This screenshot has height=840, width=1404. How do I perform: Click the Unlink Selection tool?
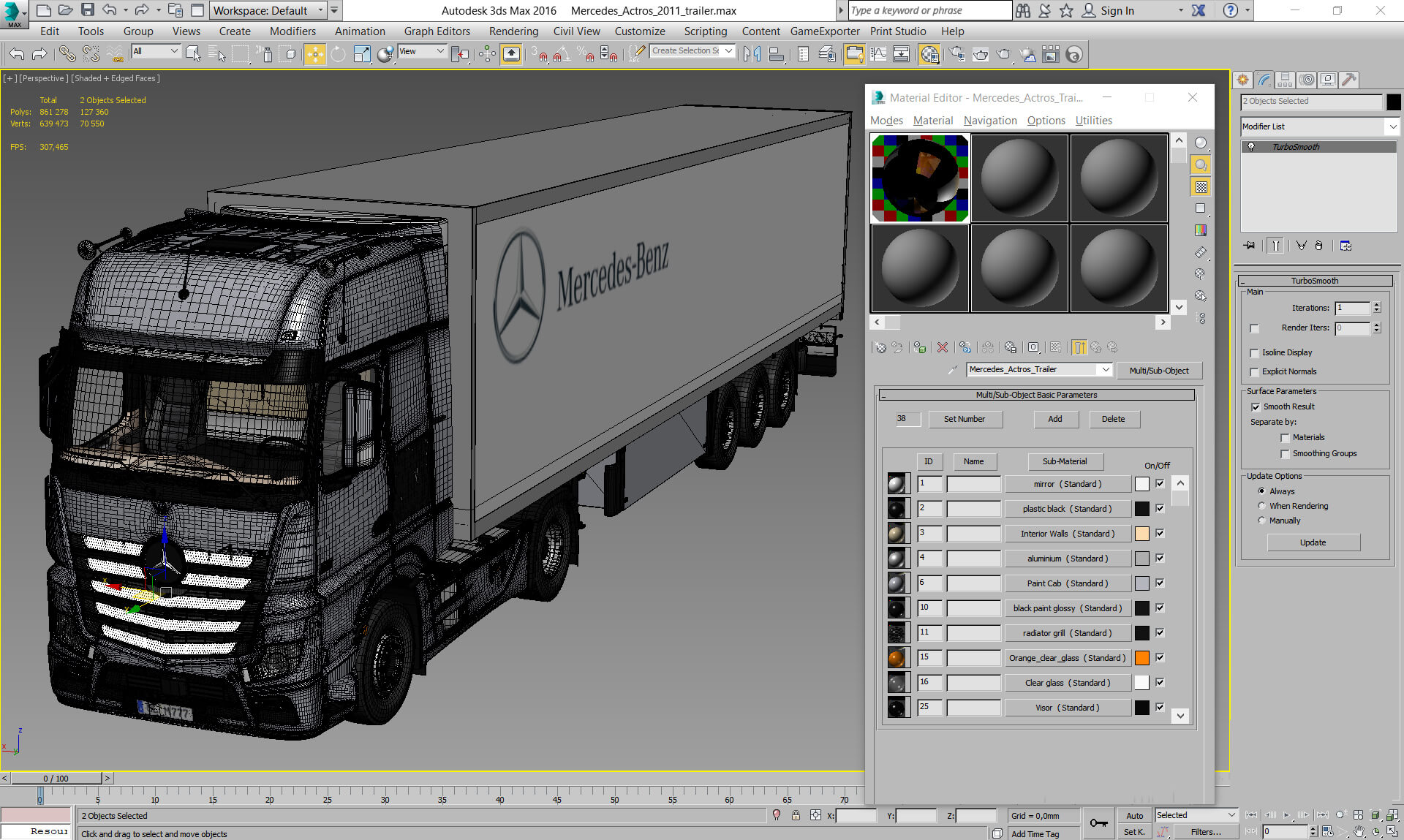pos(91,54)
